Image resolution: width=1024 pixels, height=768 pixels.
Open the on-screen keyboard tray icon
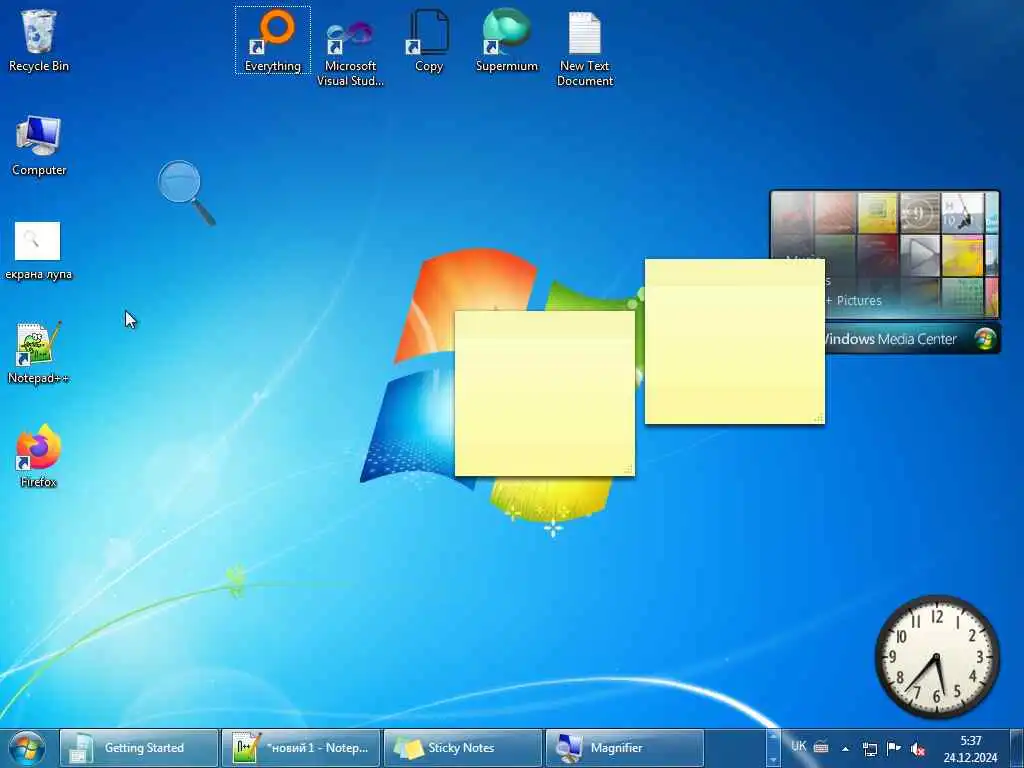(821, 746)
